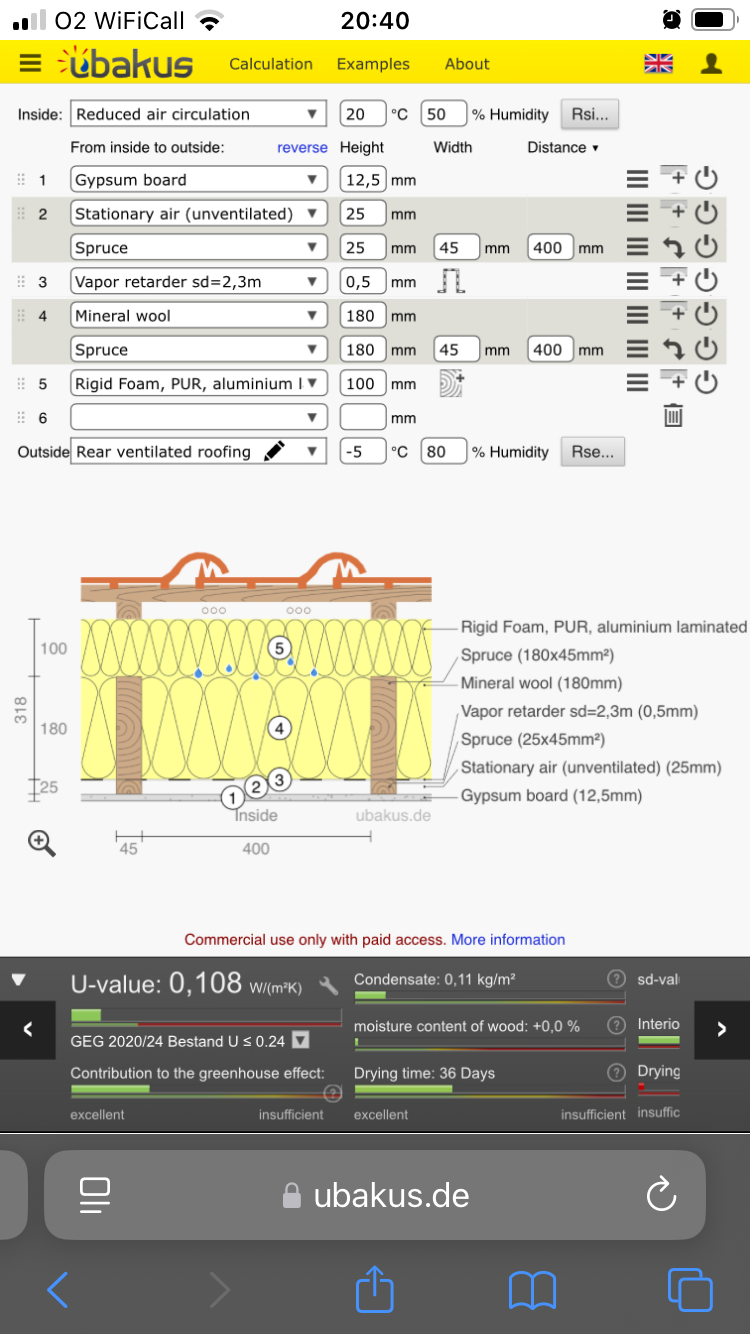Open the hamburger menu in the Ubakus header
This screenshot has height=1334, width=750.
click(x=31, y=64)
